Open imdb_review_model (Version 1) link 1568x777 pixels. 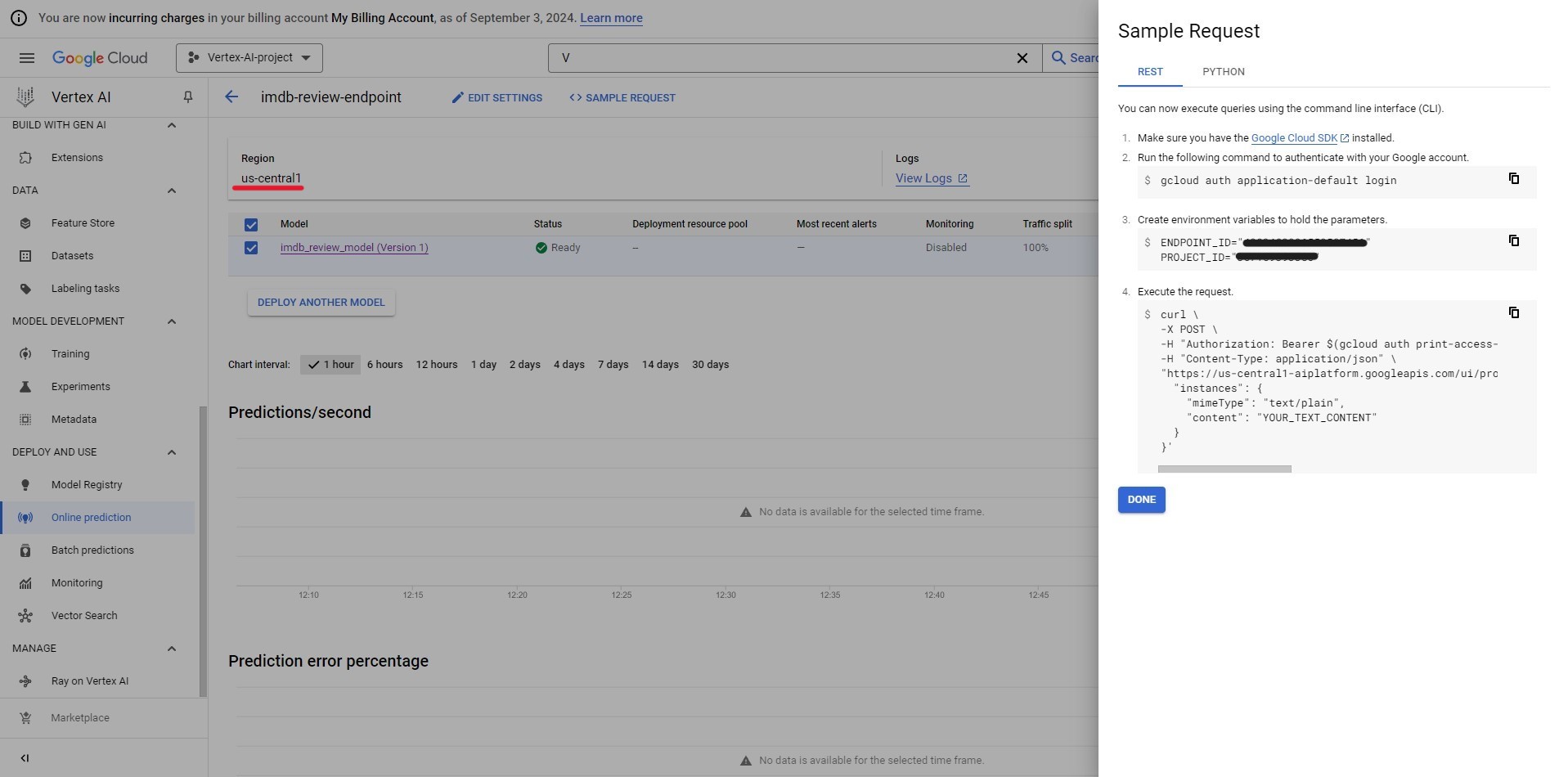point(354,248)
